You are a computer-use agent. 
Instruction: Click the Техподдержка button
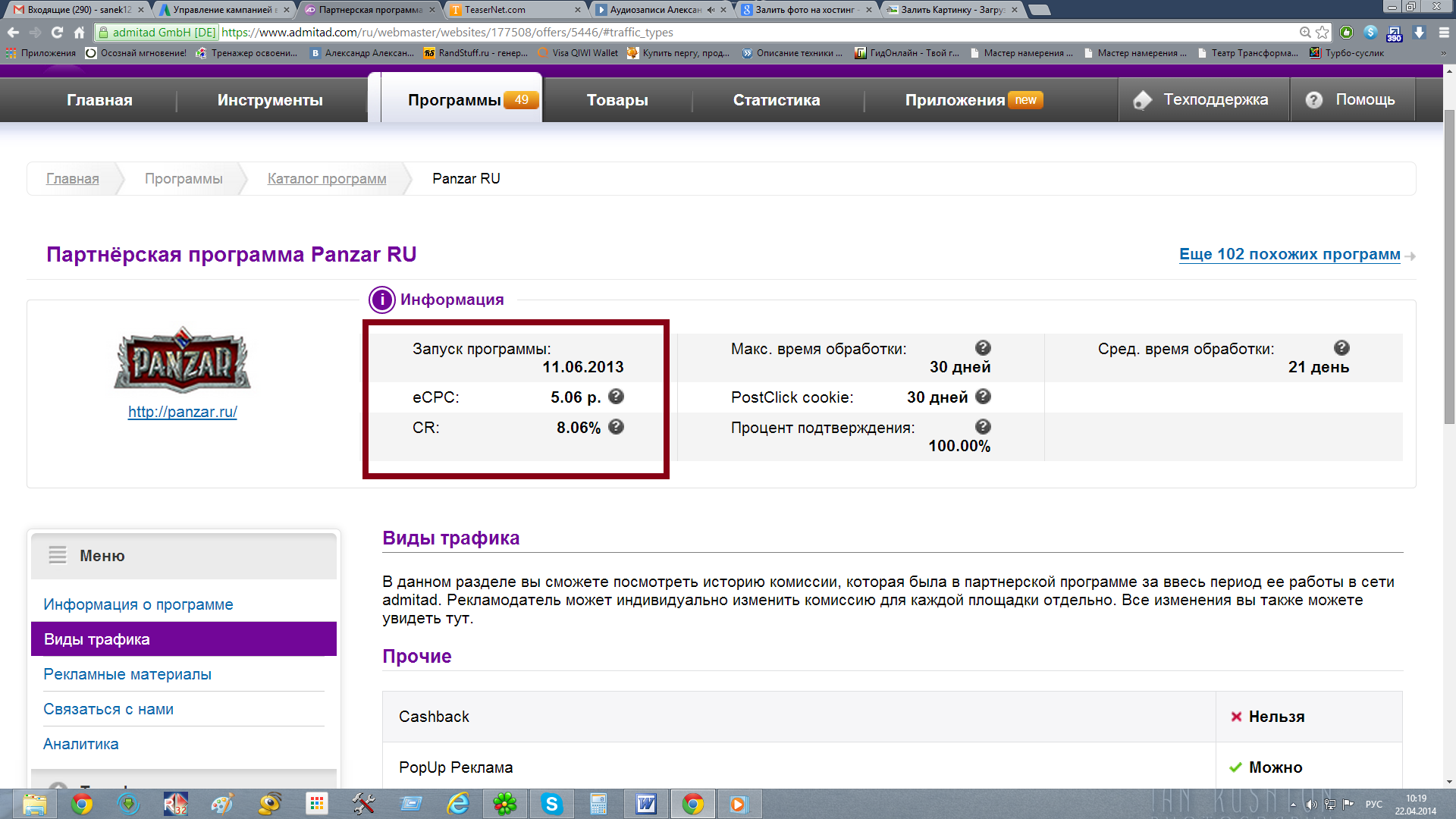pyautogui.click(x=1204, y=99)
